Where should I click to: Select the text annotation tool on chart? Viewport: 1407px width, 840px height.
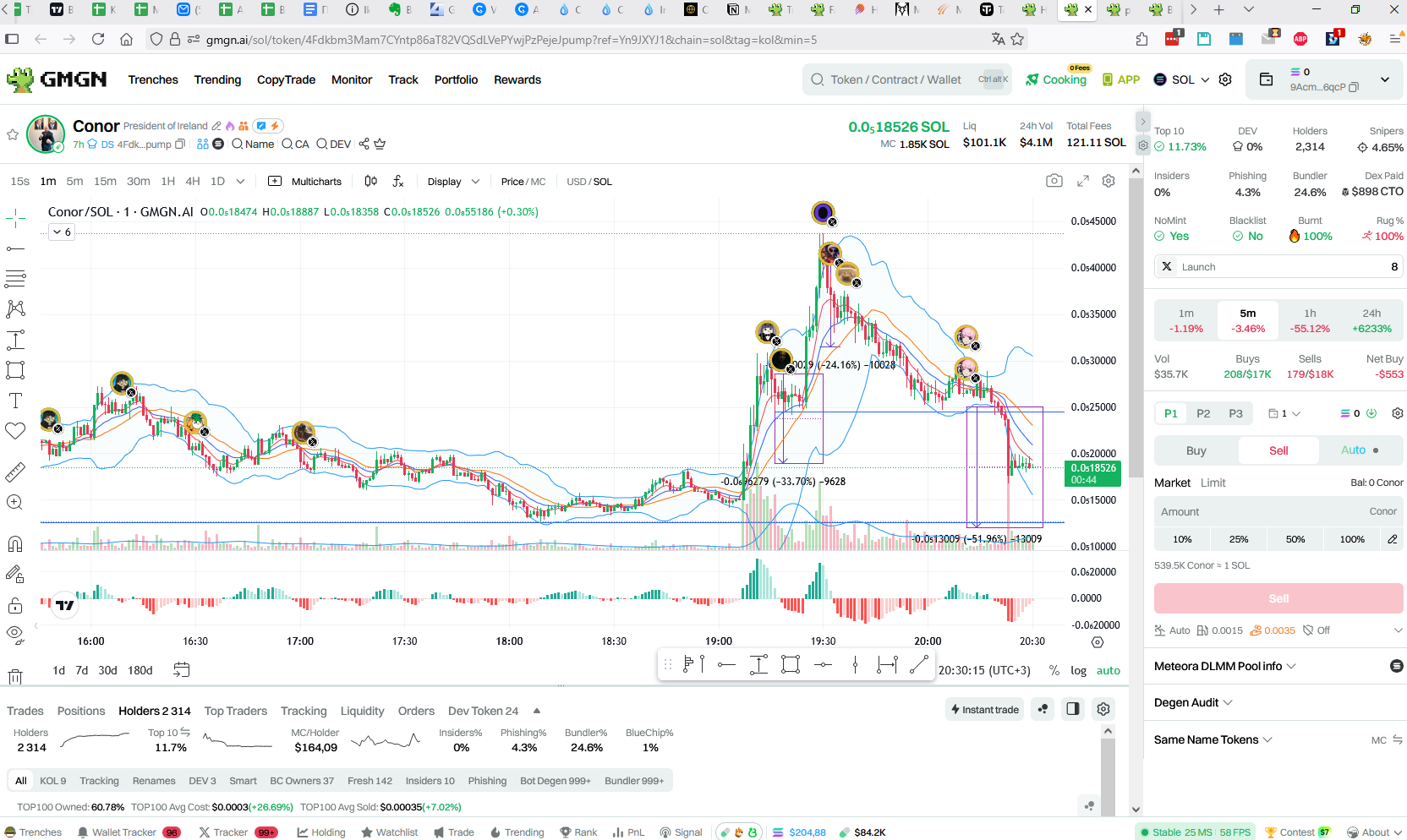tap(15, 401)
